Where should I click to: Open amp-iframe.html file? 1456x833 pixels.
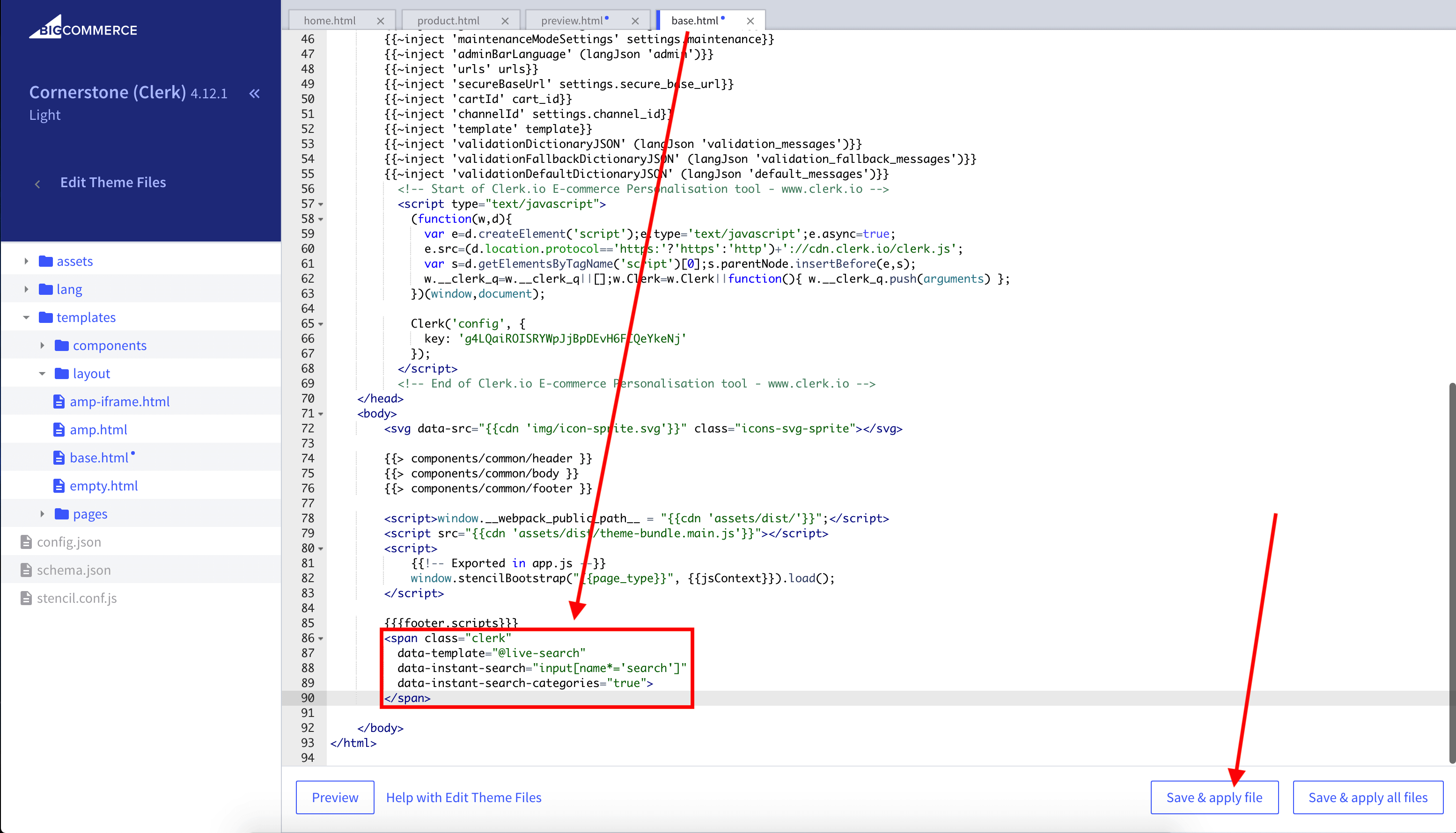click(119, 402)
